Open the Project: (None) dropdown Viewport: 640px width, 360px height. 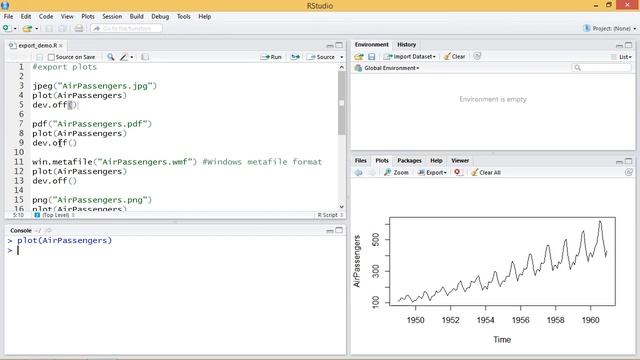click(610, 29)
